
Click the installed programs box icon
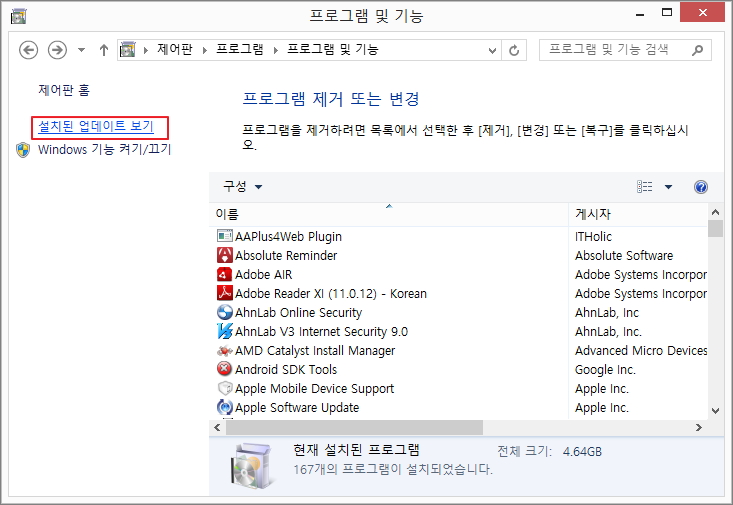click(251, 466)
